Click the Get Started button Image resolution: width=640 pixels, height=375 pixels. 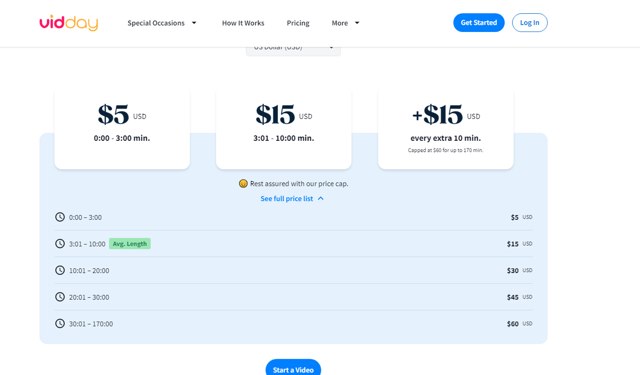(479, 22)
